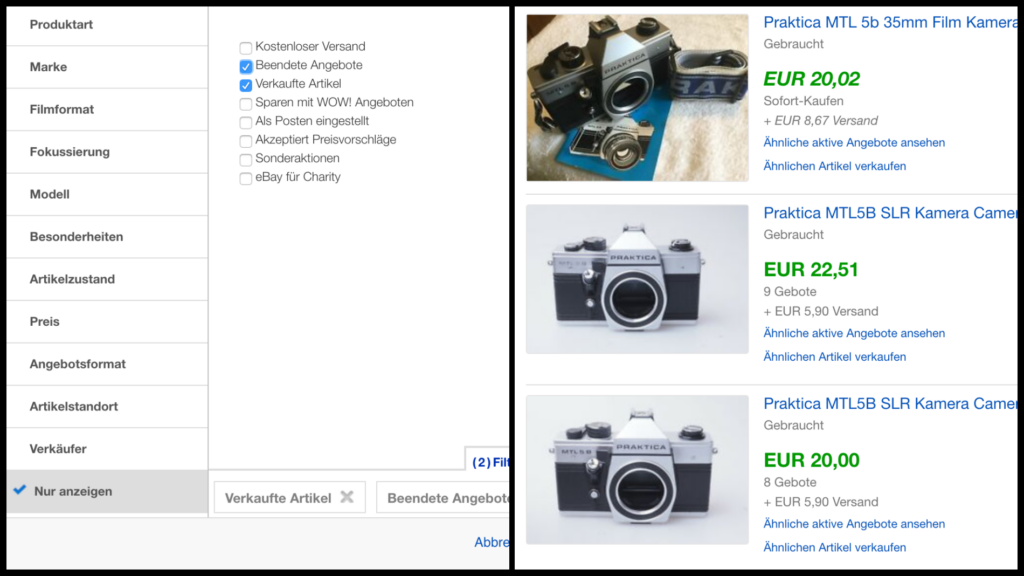Select Angebotsformat filter category

(107, 364)
